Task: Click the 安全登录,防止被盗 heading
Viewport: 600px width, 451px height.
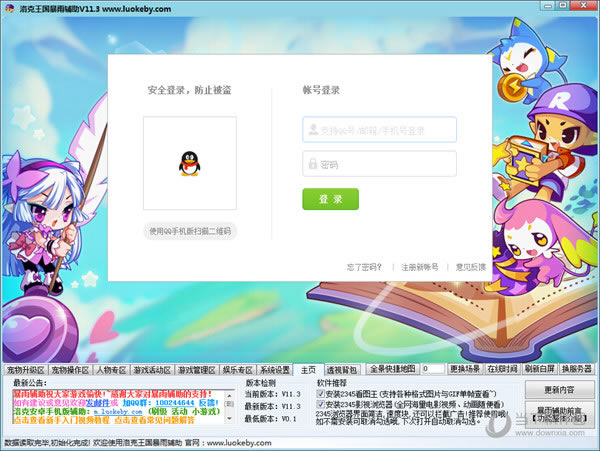Action: (x=189, y=90)
